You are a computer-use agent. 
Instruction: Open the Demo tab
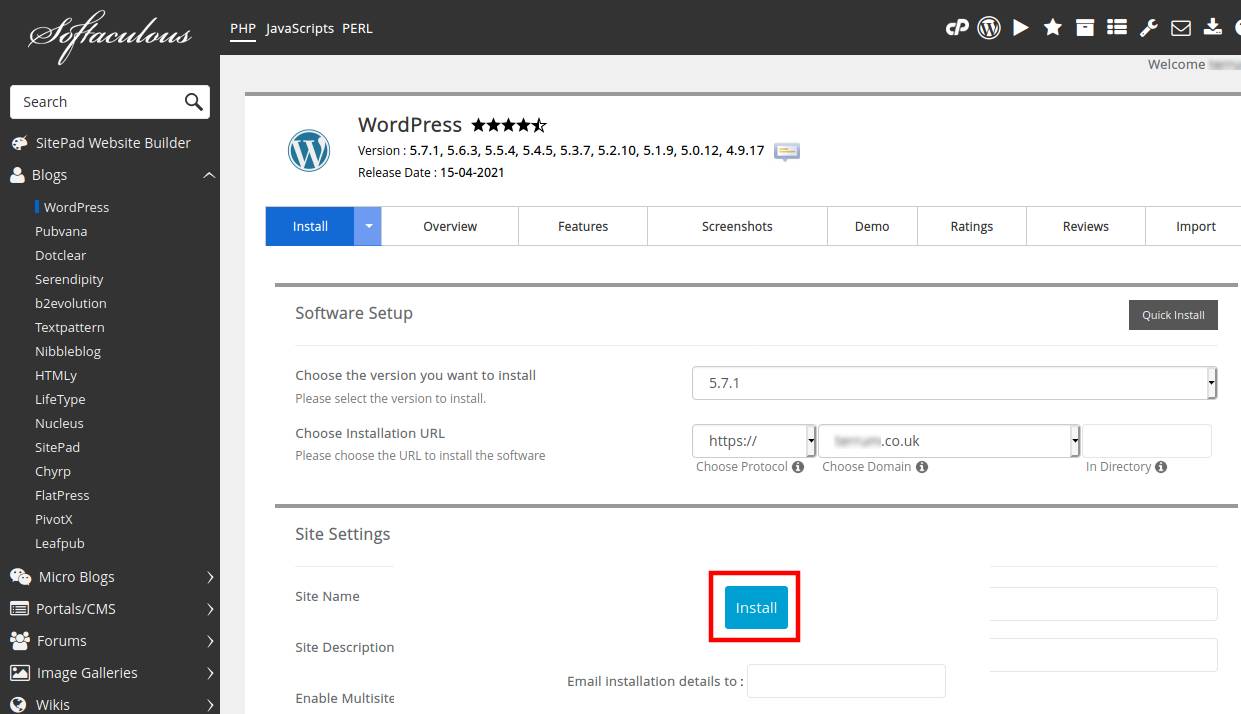tap(872, 226)
